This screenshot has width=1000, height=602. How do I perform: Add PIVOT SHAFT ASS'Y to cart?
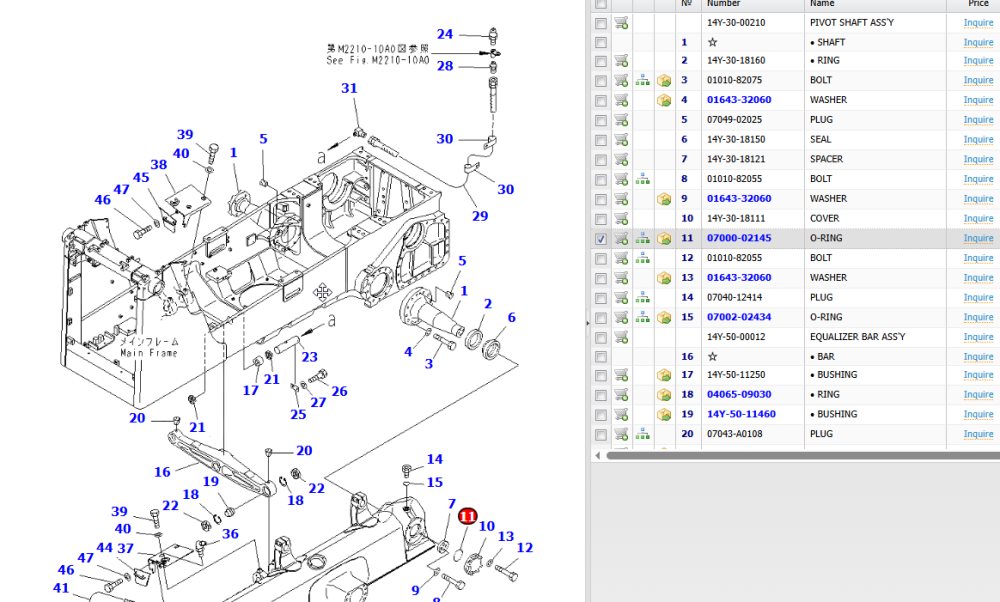pyautogui.click(x=621, y=23)
